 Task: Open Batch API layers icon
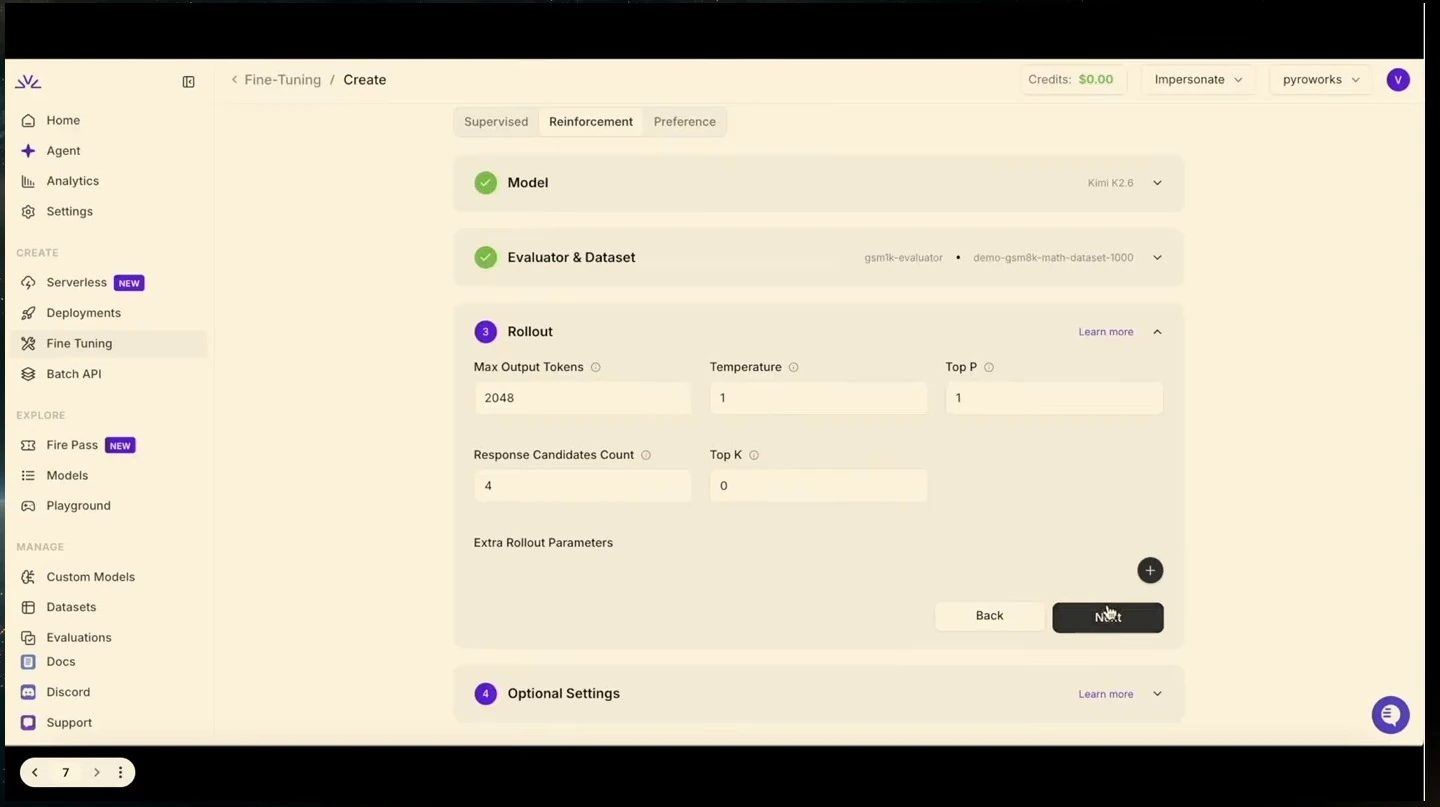[28, 374]
